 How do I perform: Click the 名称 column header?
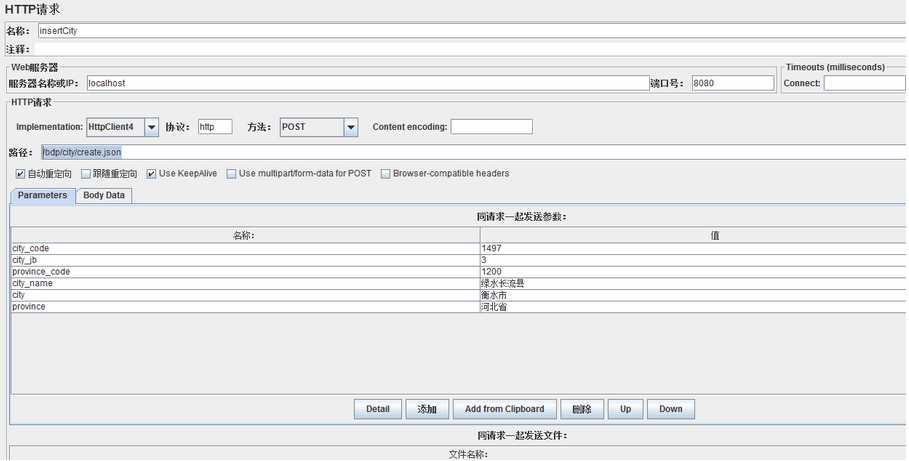click(x=245, y=235)
